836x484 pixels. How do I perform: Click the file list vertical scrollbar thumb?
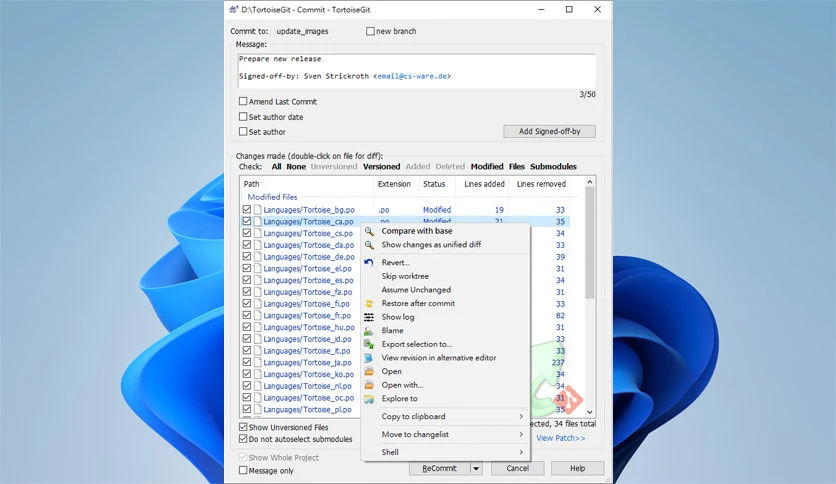point(590,243)
